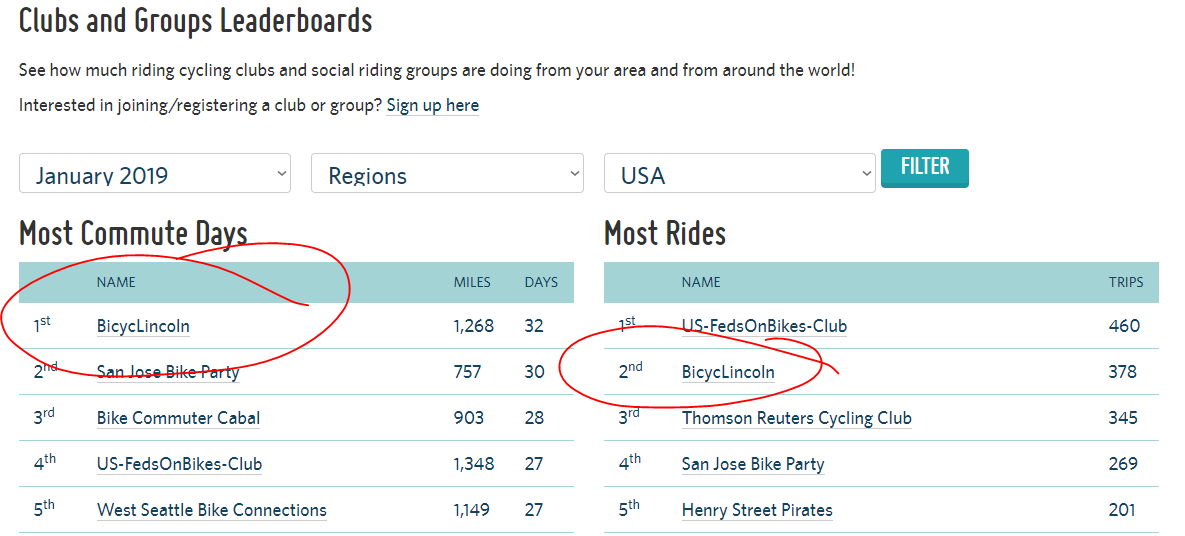Select Bike Commuter Cabal club link
The height and width of the screenshot is (536, 1185).
(x=178, y=418)
